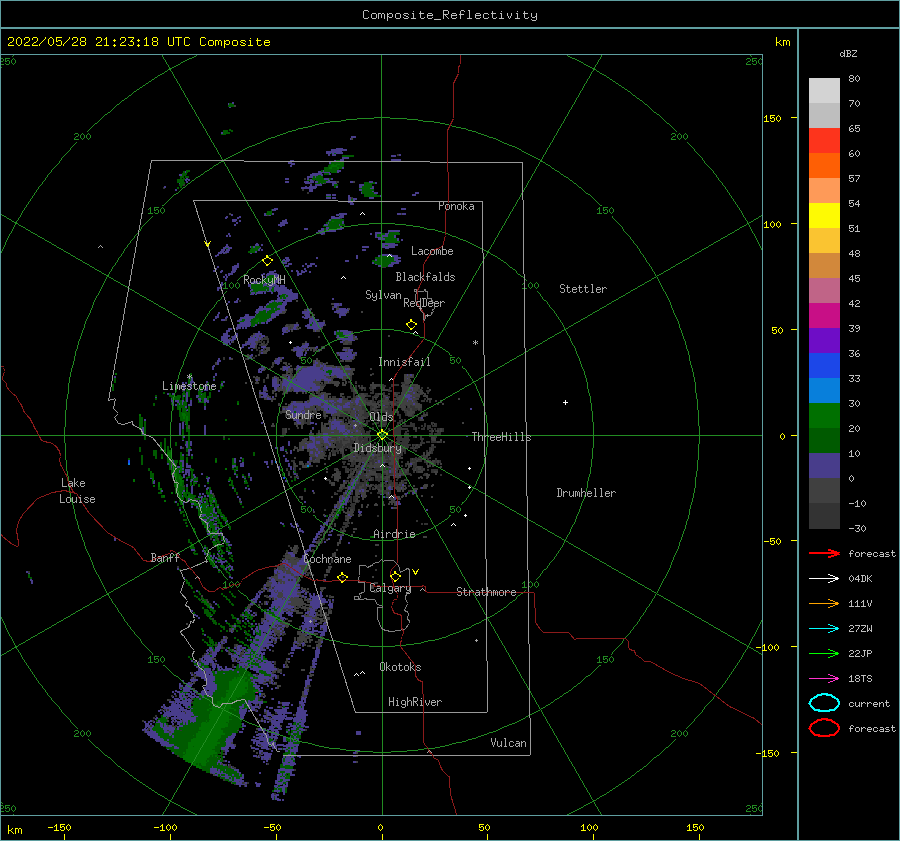The height and width of the screenshot is (841, 900).
Task: Click the red forecast ellipse legend icon
Action: (x=824, y=728)
